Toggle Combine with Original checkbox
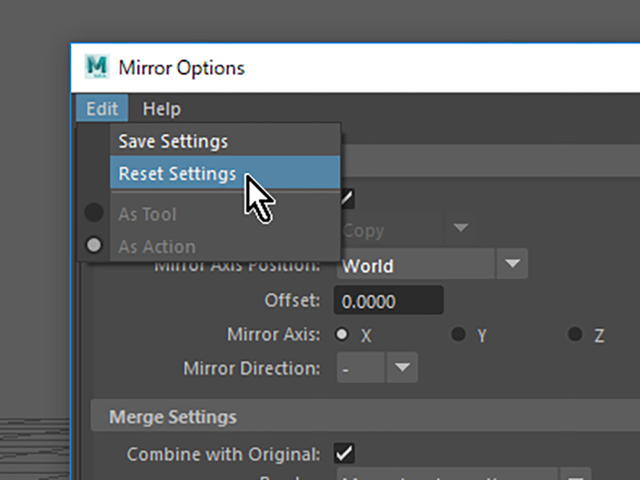Screen dimensions: 640x480 tap(344, 453)
